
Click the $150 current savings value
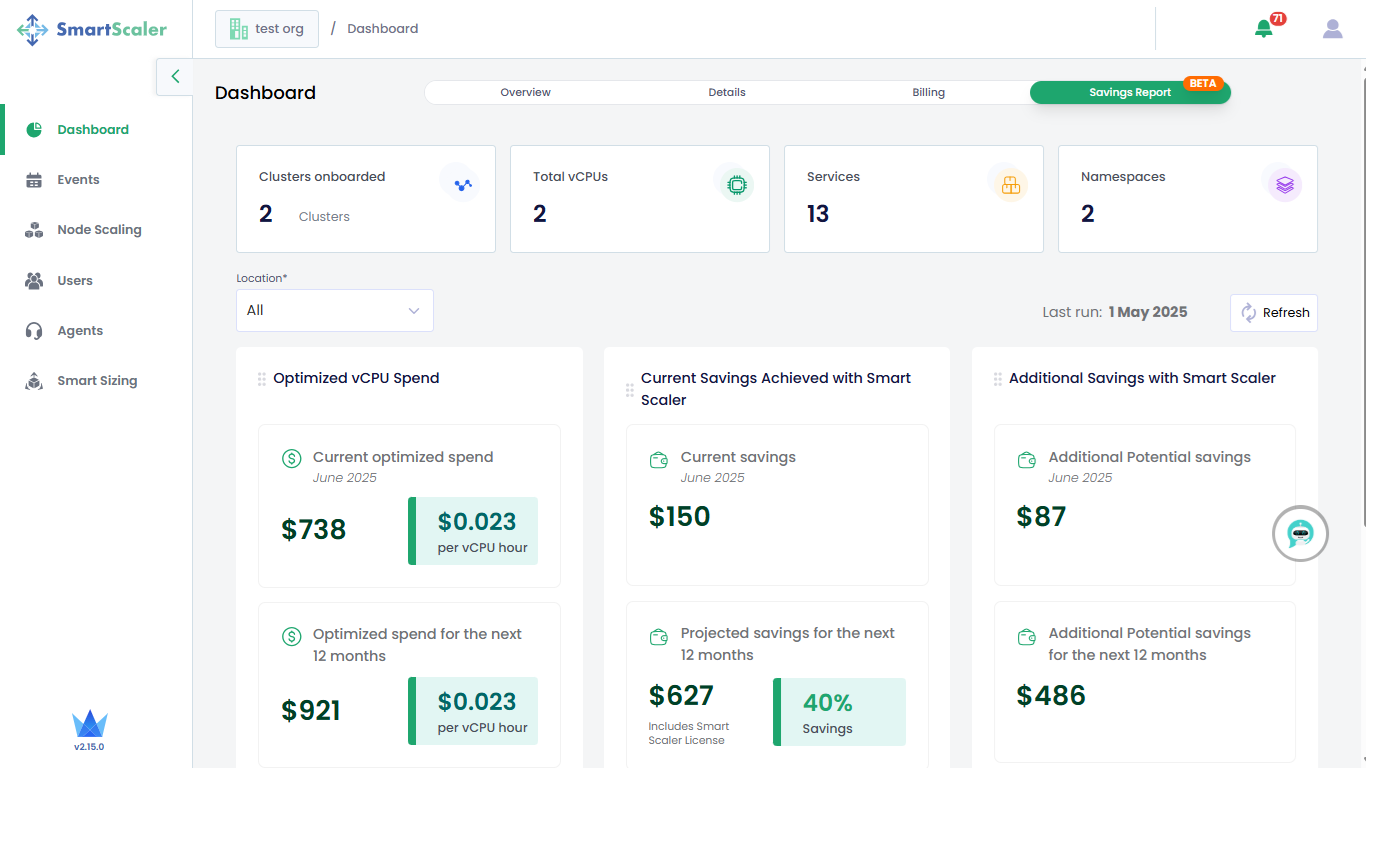tap(680, 516)
